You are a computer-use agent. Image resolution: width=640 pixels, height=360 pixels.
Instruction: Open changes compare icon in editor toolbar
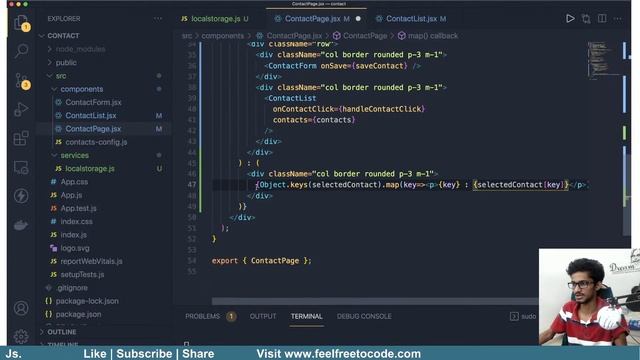(x=586, y=19)
